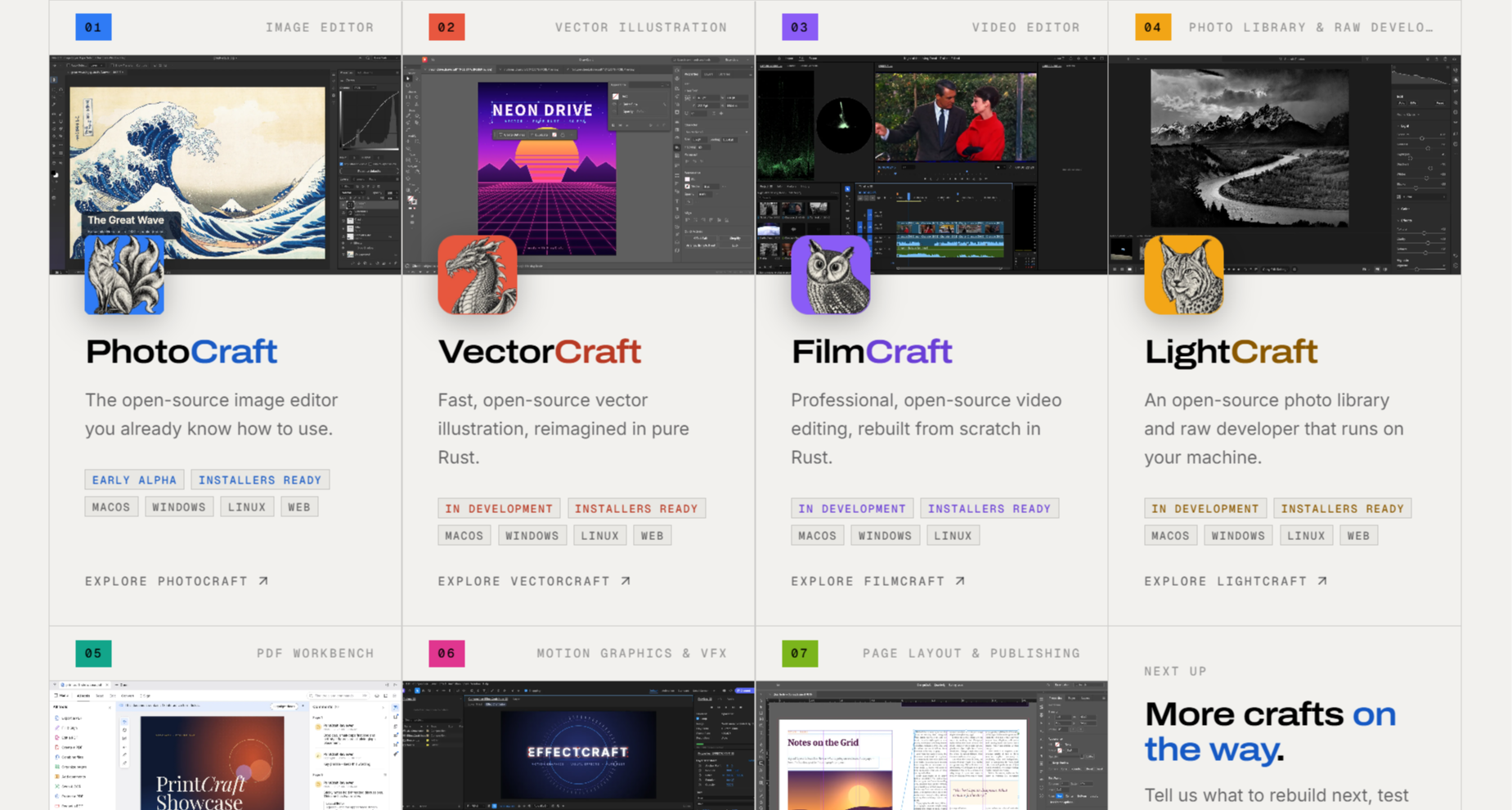Open the Explore VectorCraft link
This screenshot has height=810, width=1512.
coord(534,581)
